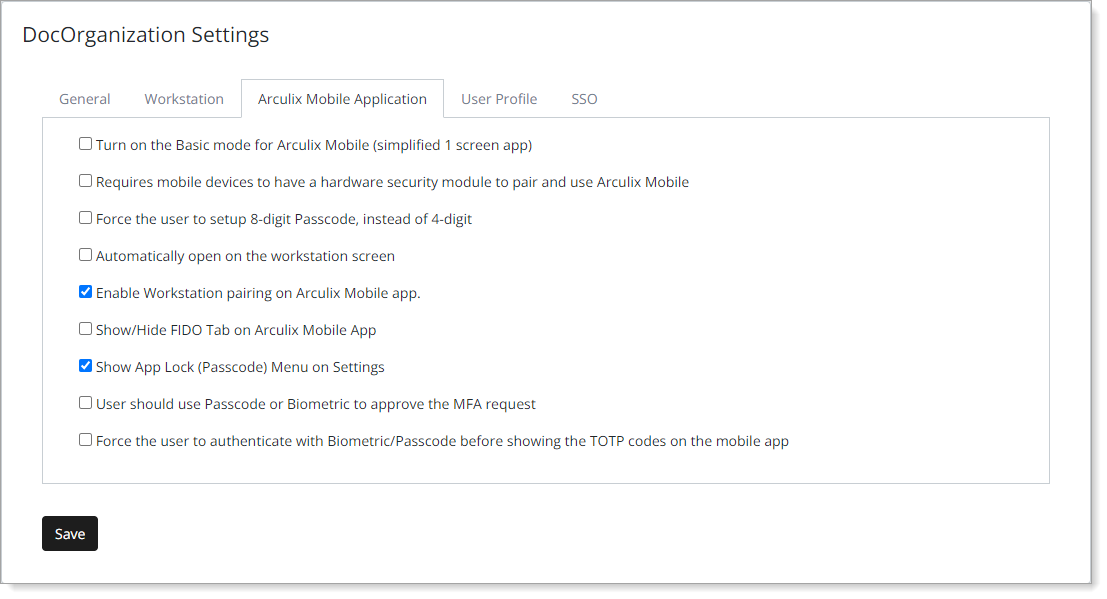This screenshot has width=1107, height=599.
Task: Uncheck Enable Workstation pairing checkbox
Action: click(86, 292)
